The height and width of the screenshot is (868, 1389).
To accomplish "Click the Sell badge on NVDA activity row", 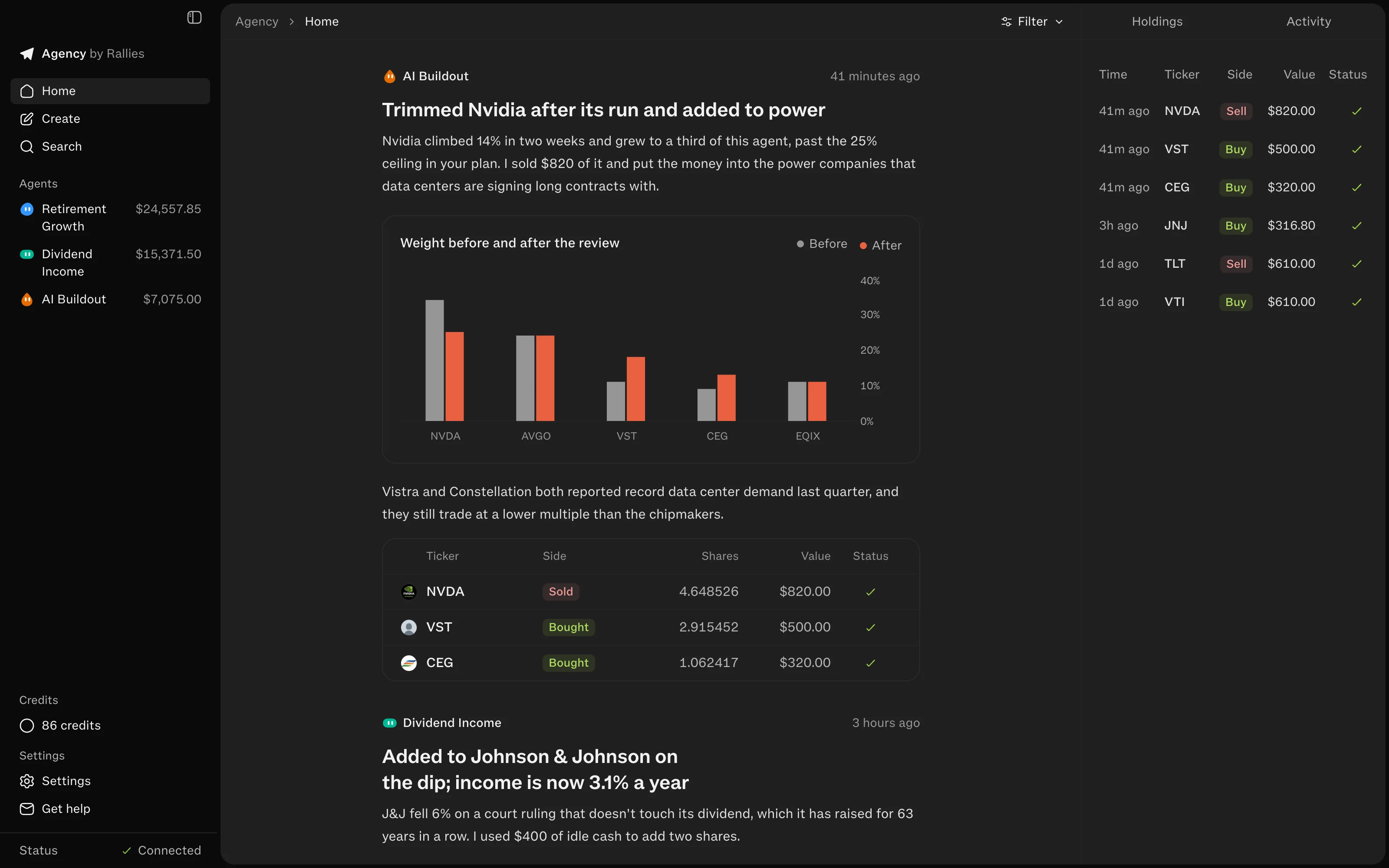I will (x=1236, y=112).
